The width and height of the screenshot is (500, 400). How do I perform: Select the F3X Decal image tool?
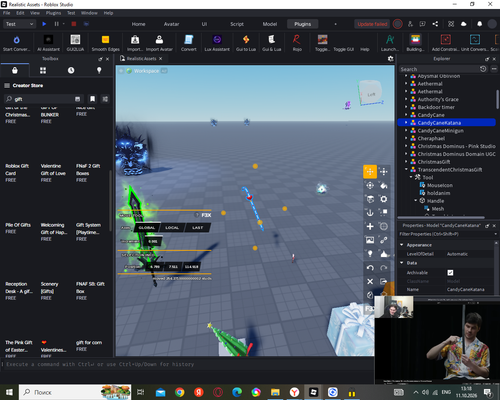(370, 240)
